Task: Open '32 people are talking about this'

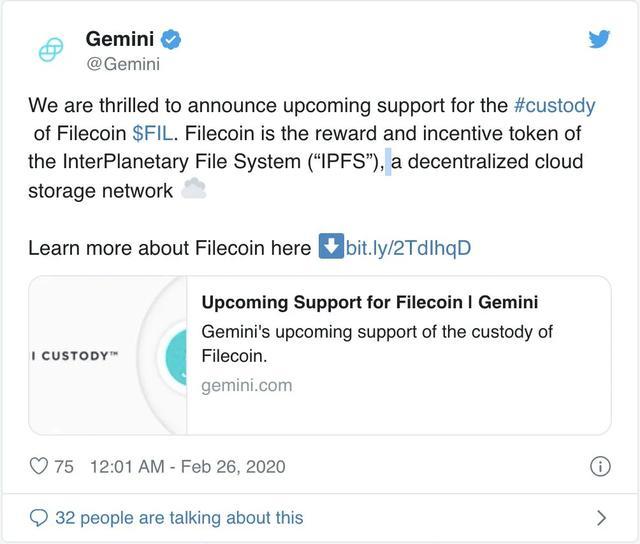Action: (x=180, y=518)
